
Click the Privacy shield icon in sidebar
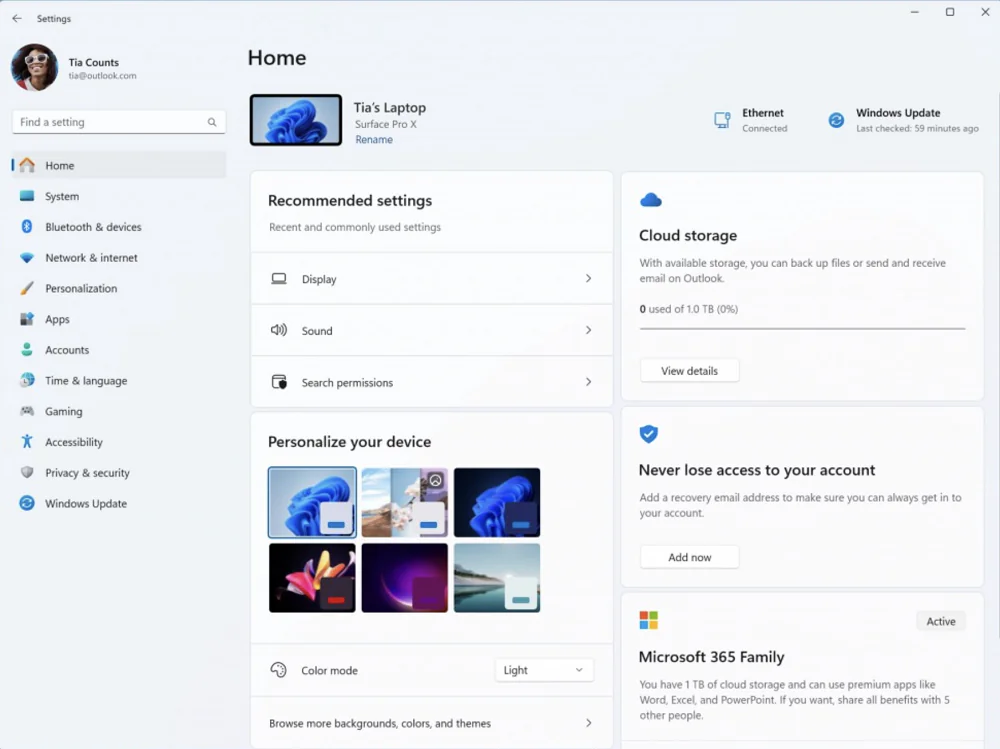[x=27, y=472]
